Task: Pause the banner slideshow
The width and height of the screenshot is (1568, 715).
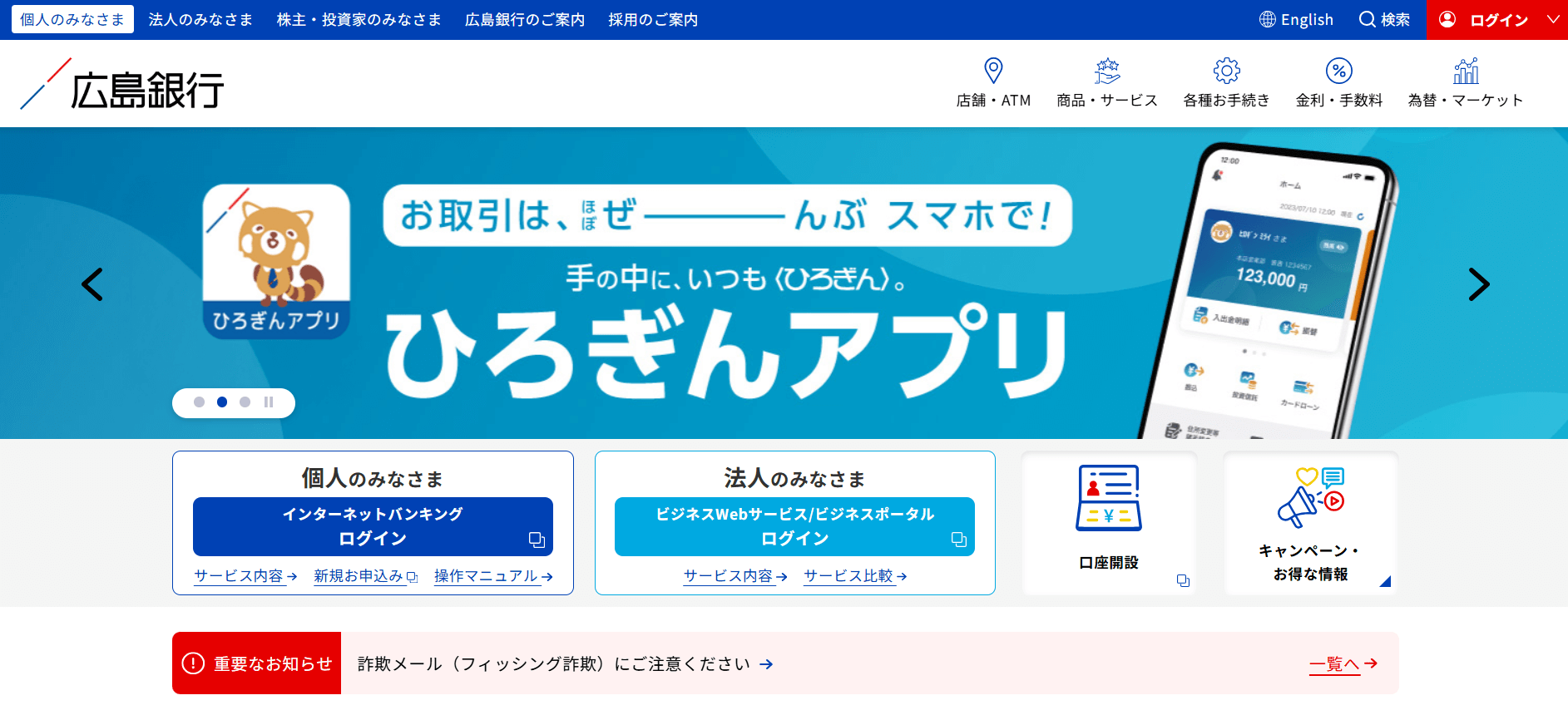Action: 269,402
